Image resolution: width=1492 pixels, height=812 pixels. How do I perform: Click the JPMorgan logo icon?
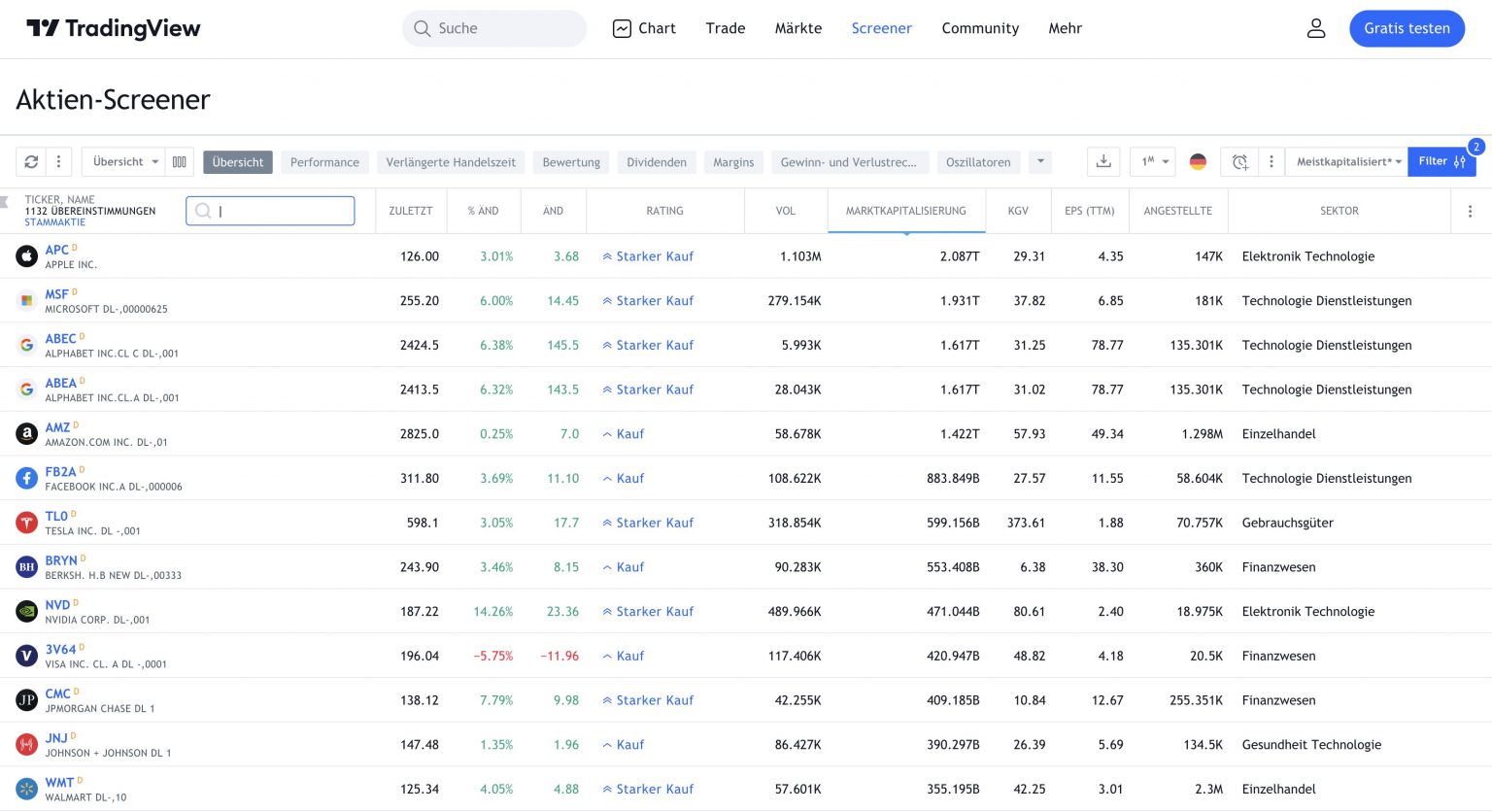tap(27, 700)
